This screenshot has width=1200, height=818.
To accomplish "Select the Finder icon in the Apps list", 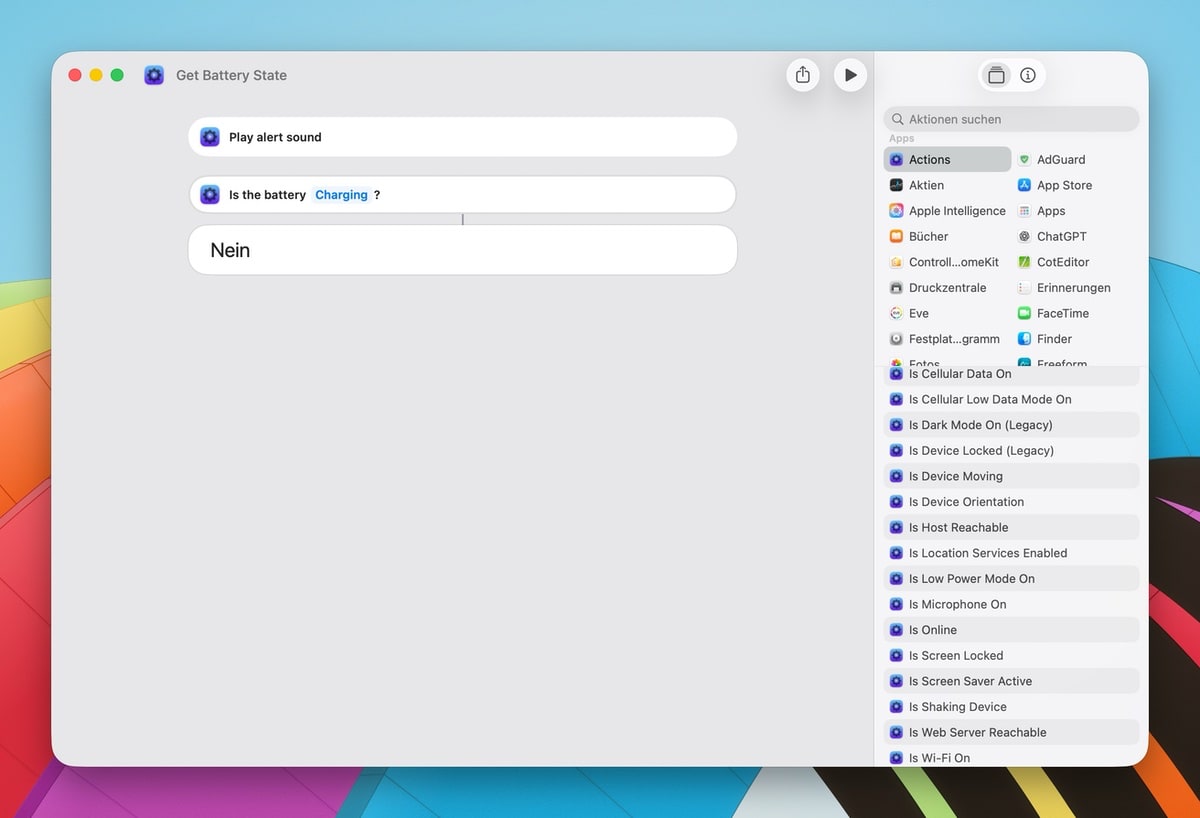I will [1024, 338].
